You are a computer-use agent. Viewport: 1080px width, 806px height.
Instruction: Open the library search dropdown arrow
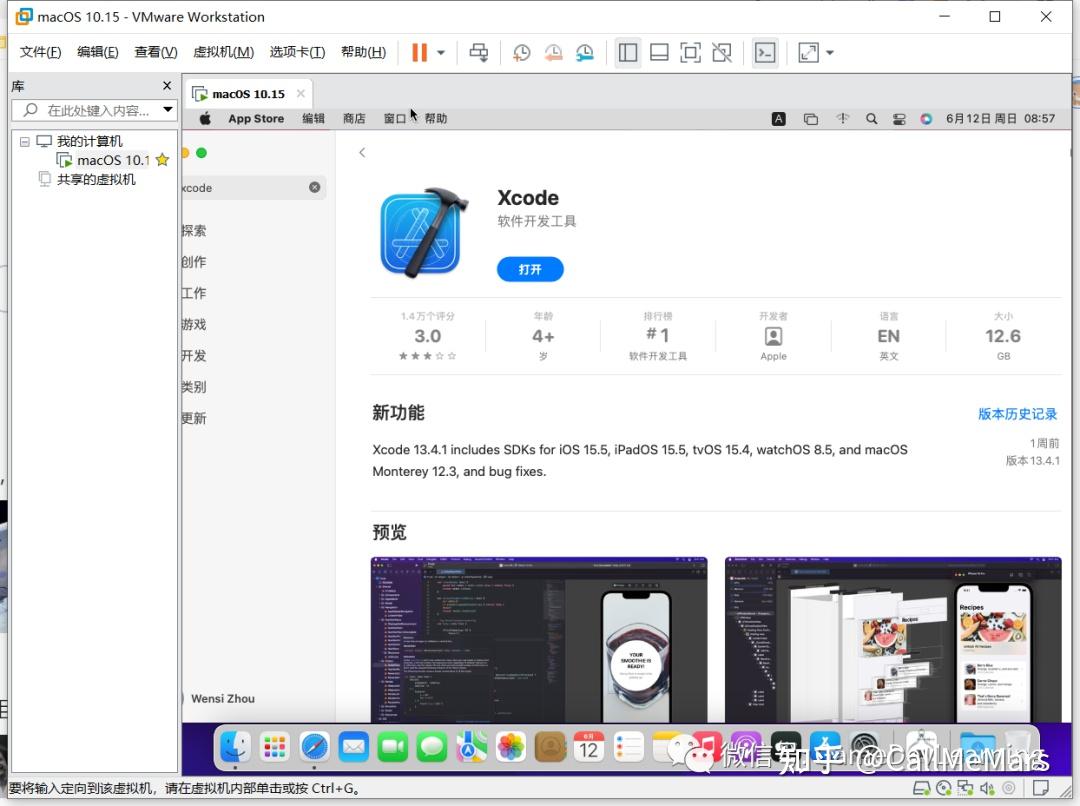pos(167,110)
